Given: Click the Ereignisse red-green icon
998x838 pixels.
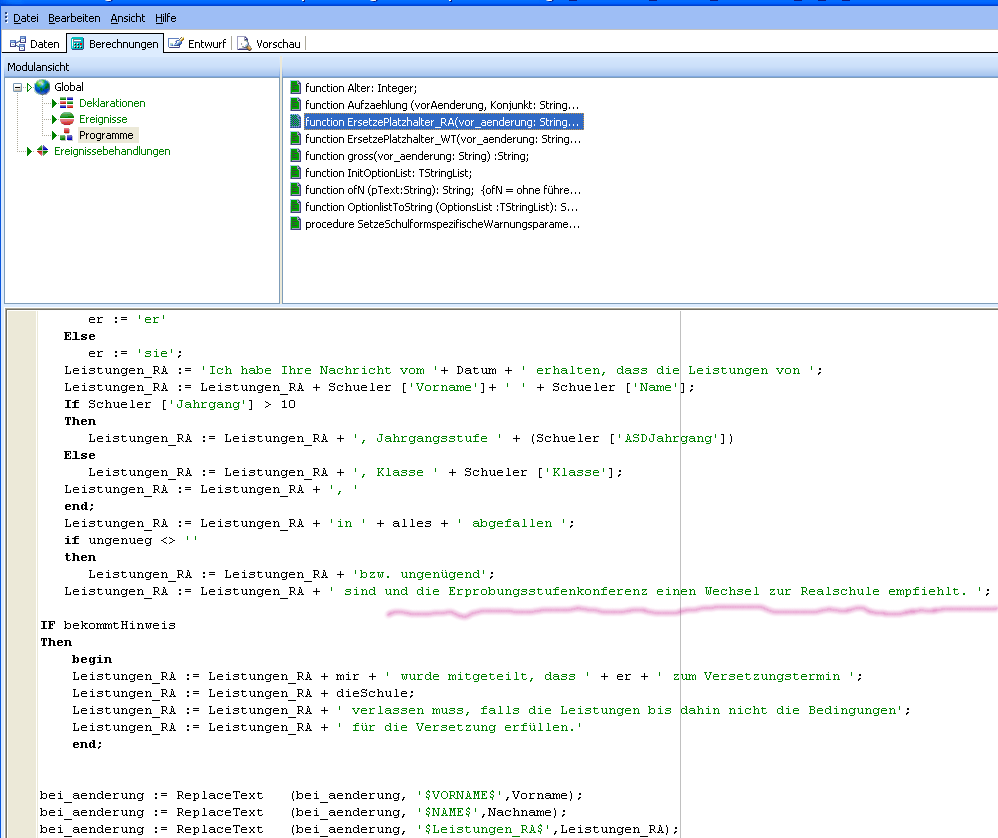Looking at the screenshot, I should coord(67,119).
